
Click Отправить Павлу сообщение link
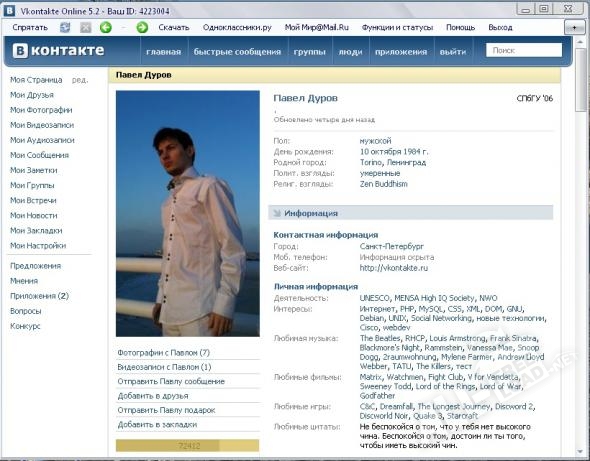point(171,382)
